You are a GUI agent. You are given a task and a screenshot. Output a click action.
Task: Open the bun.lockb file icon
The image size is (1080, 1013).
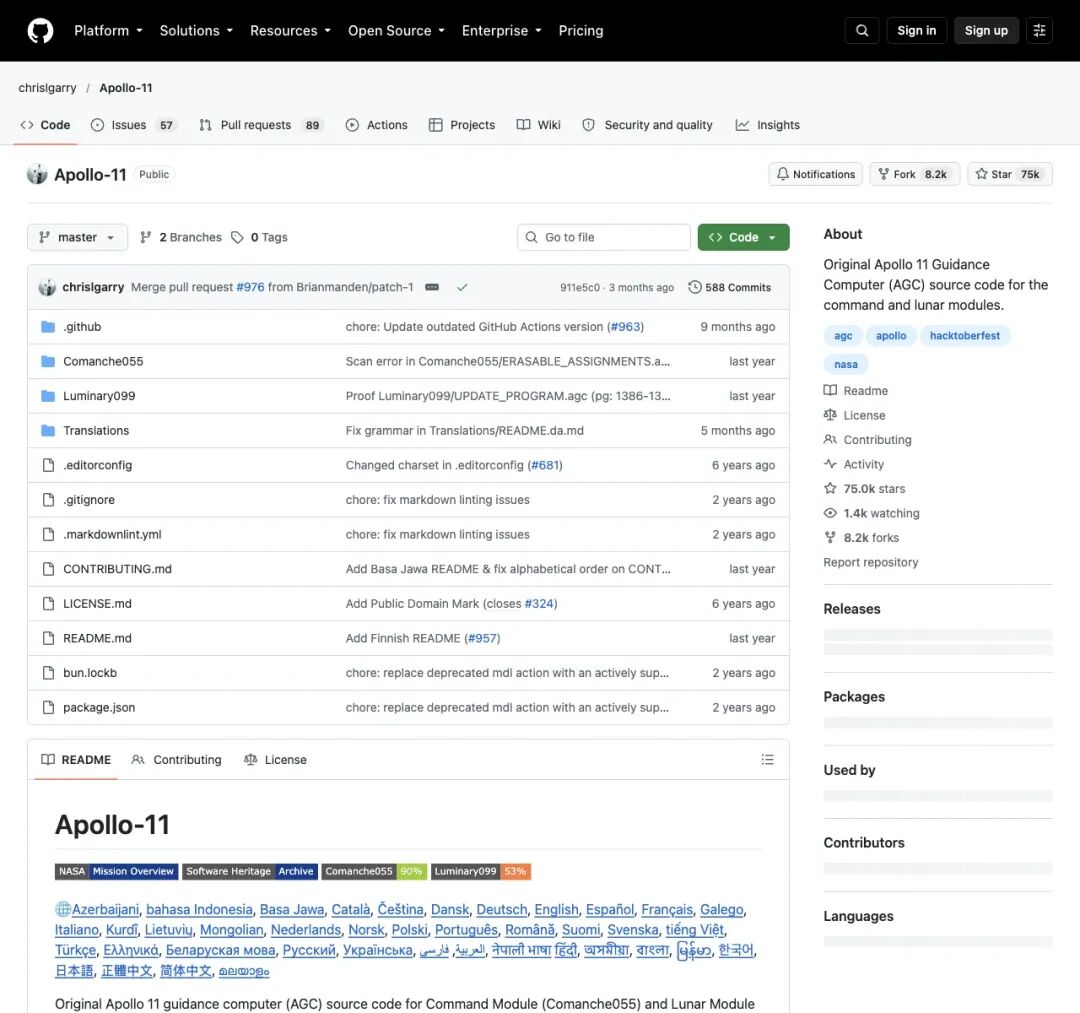pos(48,673)
